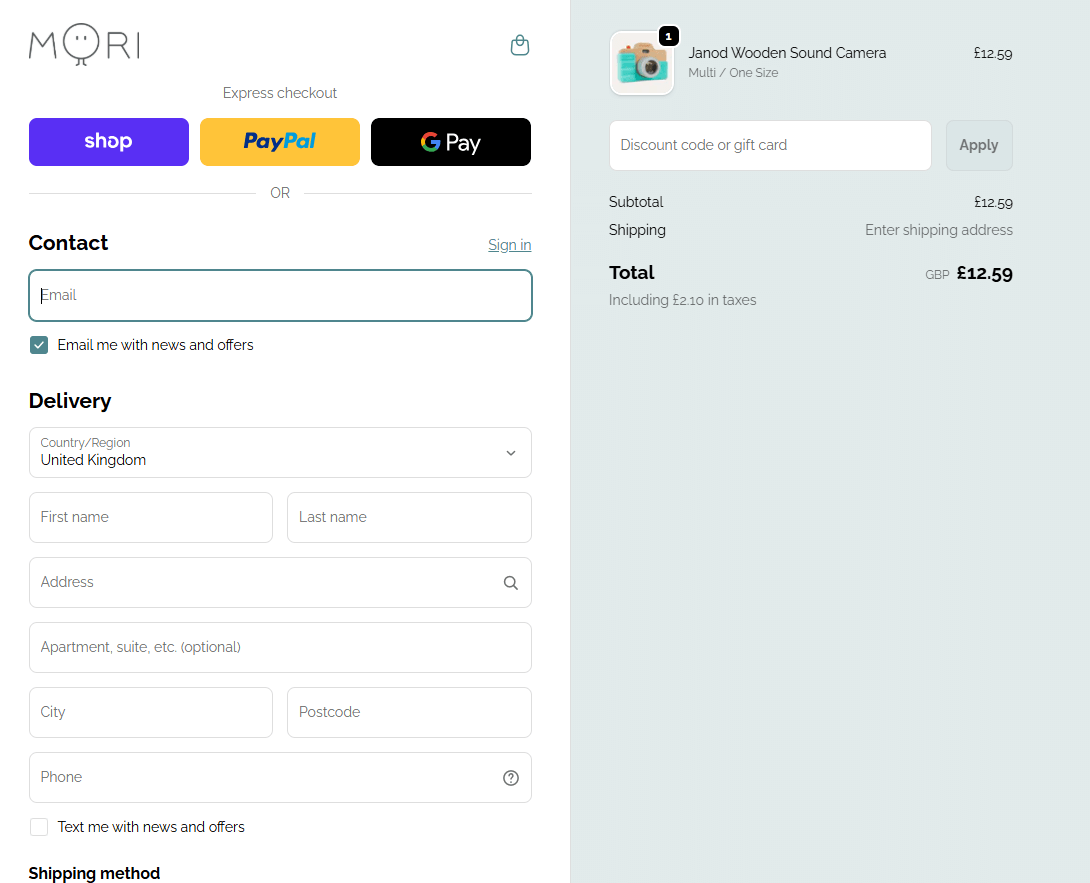1090x883 pixels.
Task: Open the shopping bag cart icon
Action: click(x=519, y=45)
